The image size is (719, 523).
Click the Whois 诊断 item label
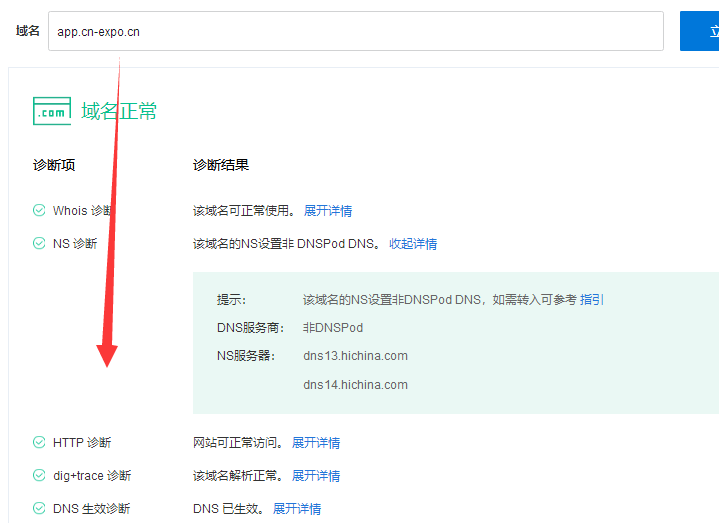pyautogui.click(x=82, y=211)
